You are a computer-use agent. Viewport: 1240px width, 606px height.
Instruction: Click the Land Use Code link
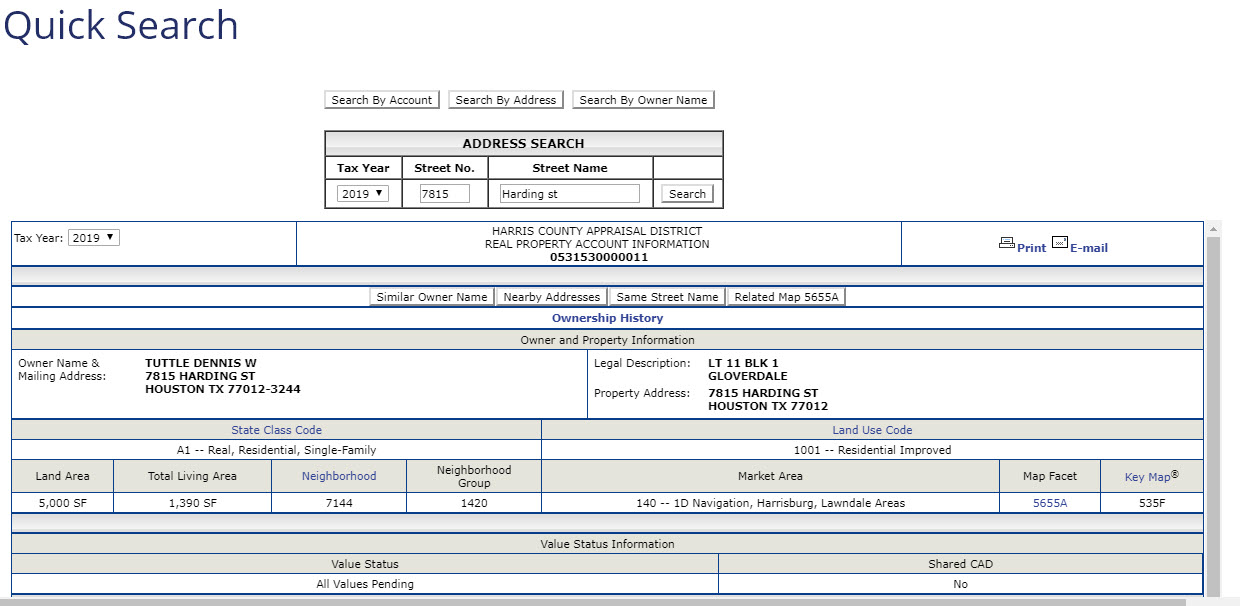point(872,430)
